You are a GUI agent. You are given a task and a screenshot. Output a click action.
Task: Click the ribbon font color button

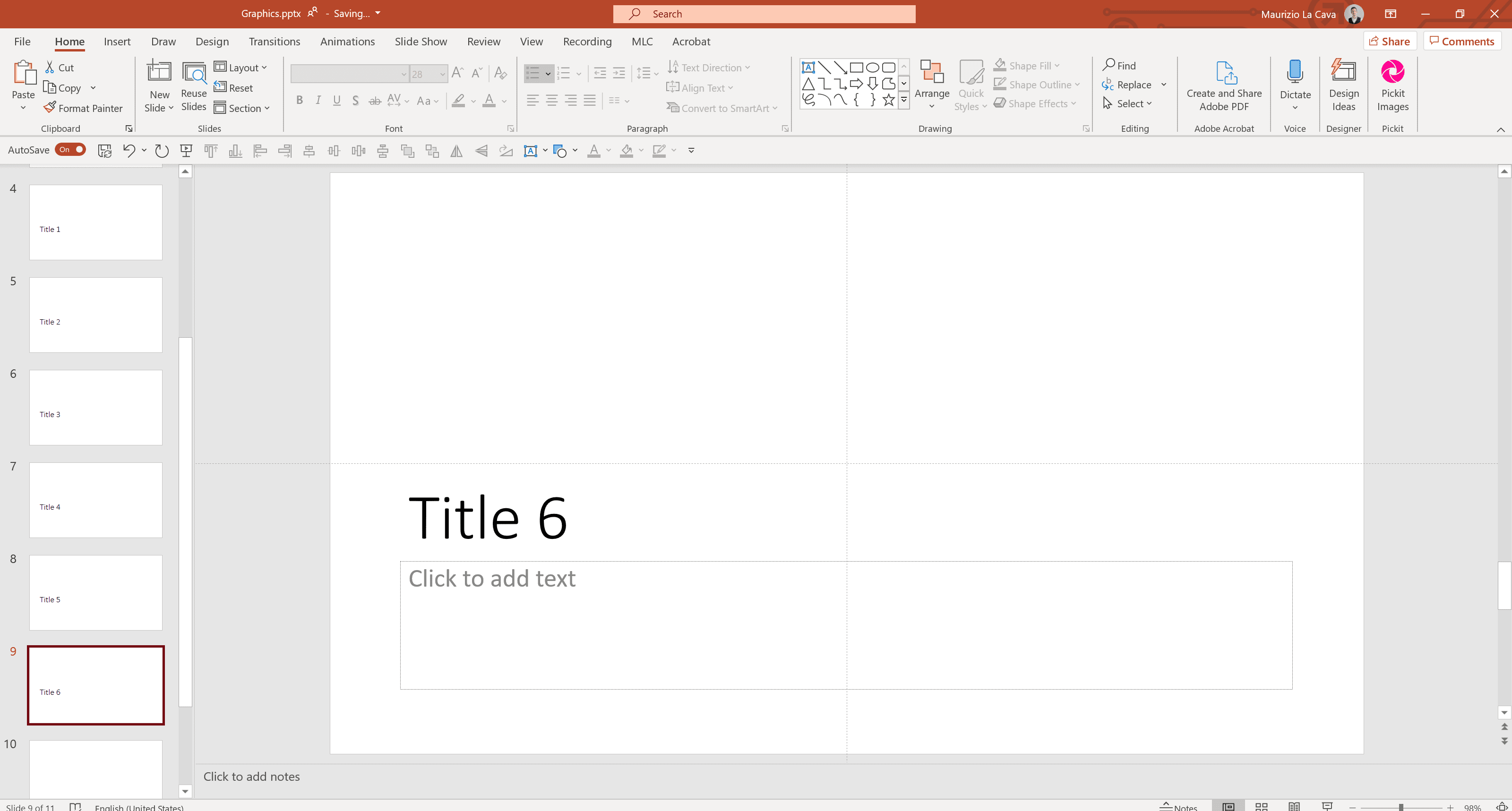[489, 101]
